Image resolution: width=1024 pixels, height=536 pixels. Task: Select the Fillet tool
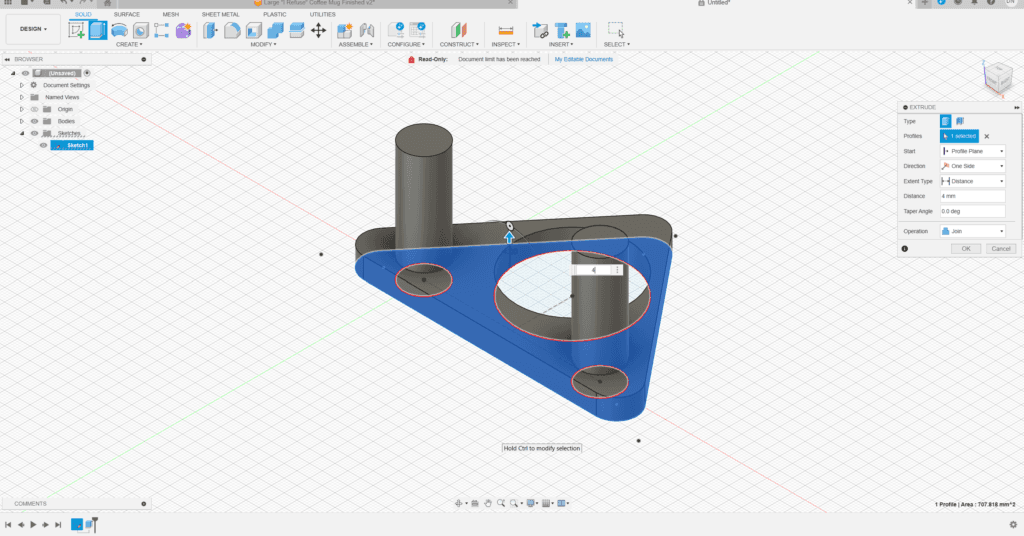click(x=232, y=30)
